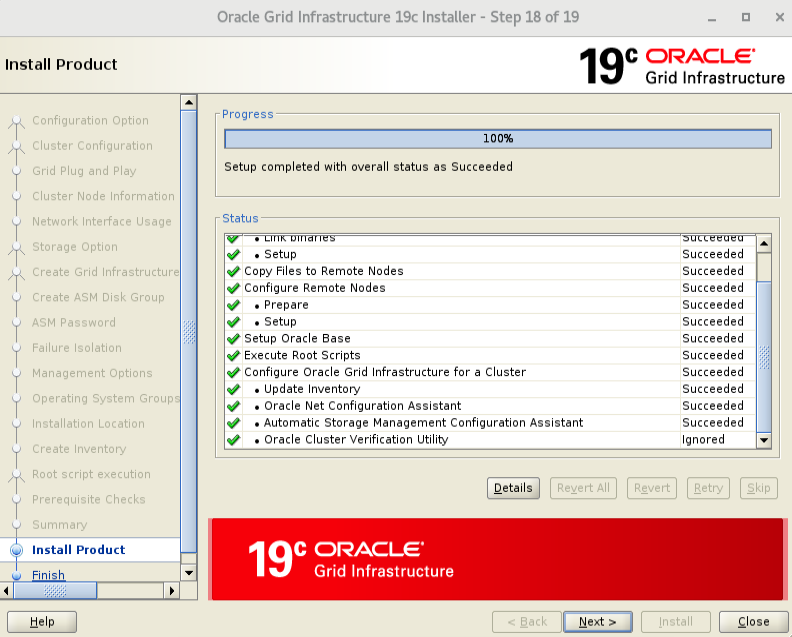The width and height of the screenshot is (792, 637).
Task: Click the Install Product step bullet icon
Action: pos(15,550)
